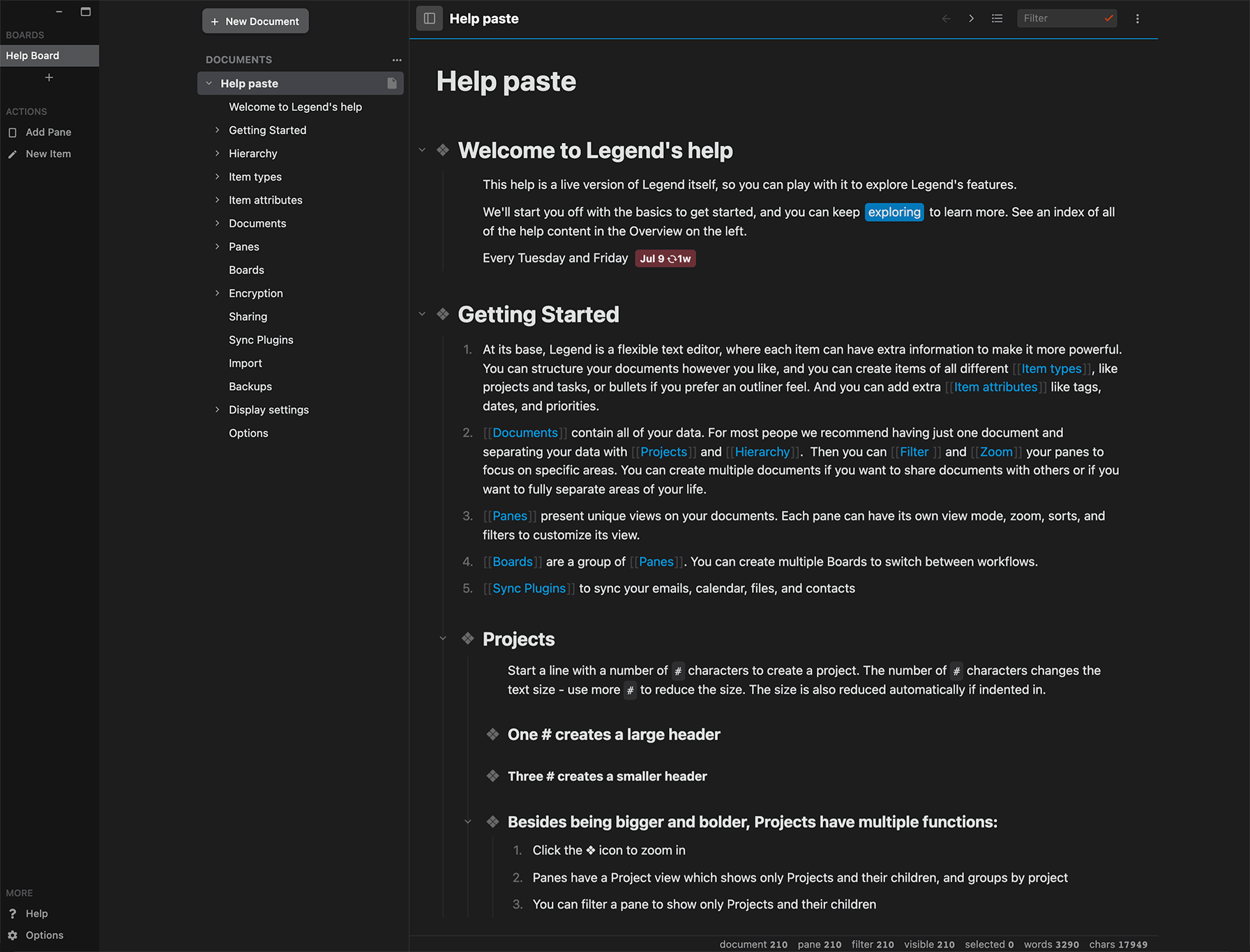Click the forward navigation arrow
Viewport: 1250px width, 952px height.
click(971, 19)
